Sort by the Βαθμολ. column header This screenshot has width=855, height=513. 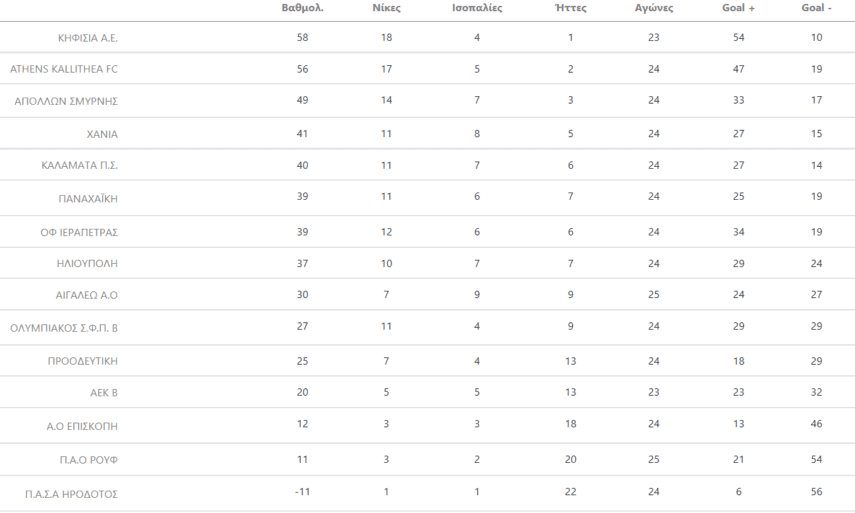tap(302, 8)
